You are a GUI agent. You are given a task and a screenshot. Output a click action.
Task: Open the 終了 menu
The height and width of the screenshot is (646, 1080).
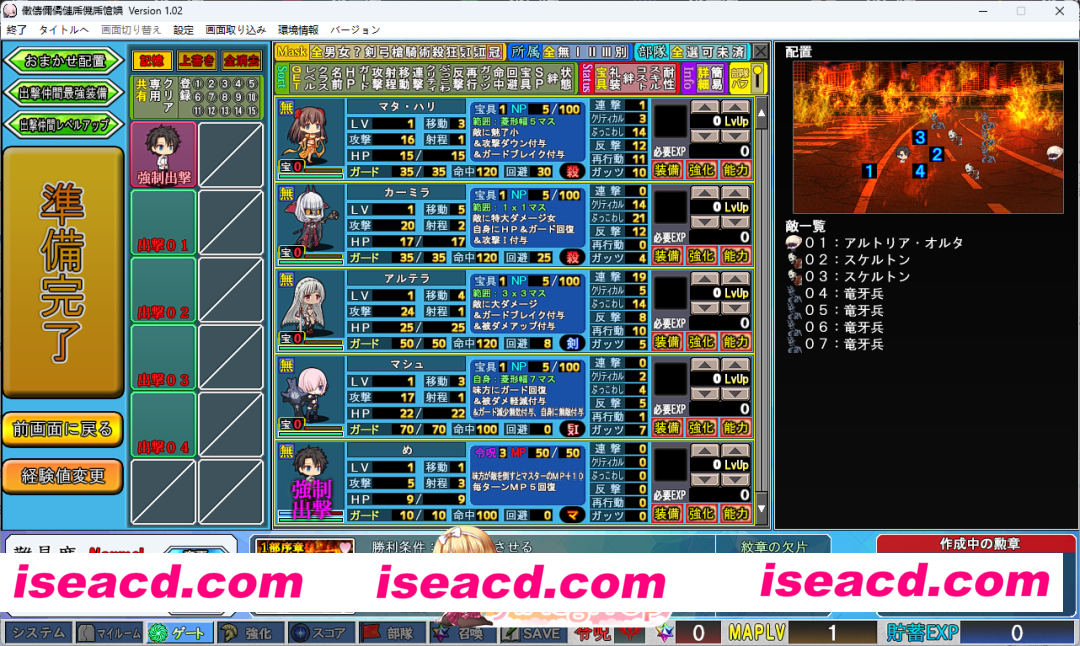(x=17, y=30)
